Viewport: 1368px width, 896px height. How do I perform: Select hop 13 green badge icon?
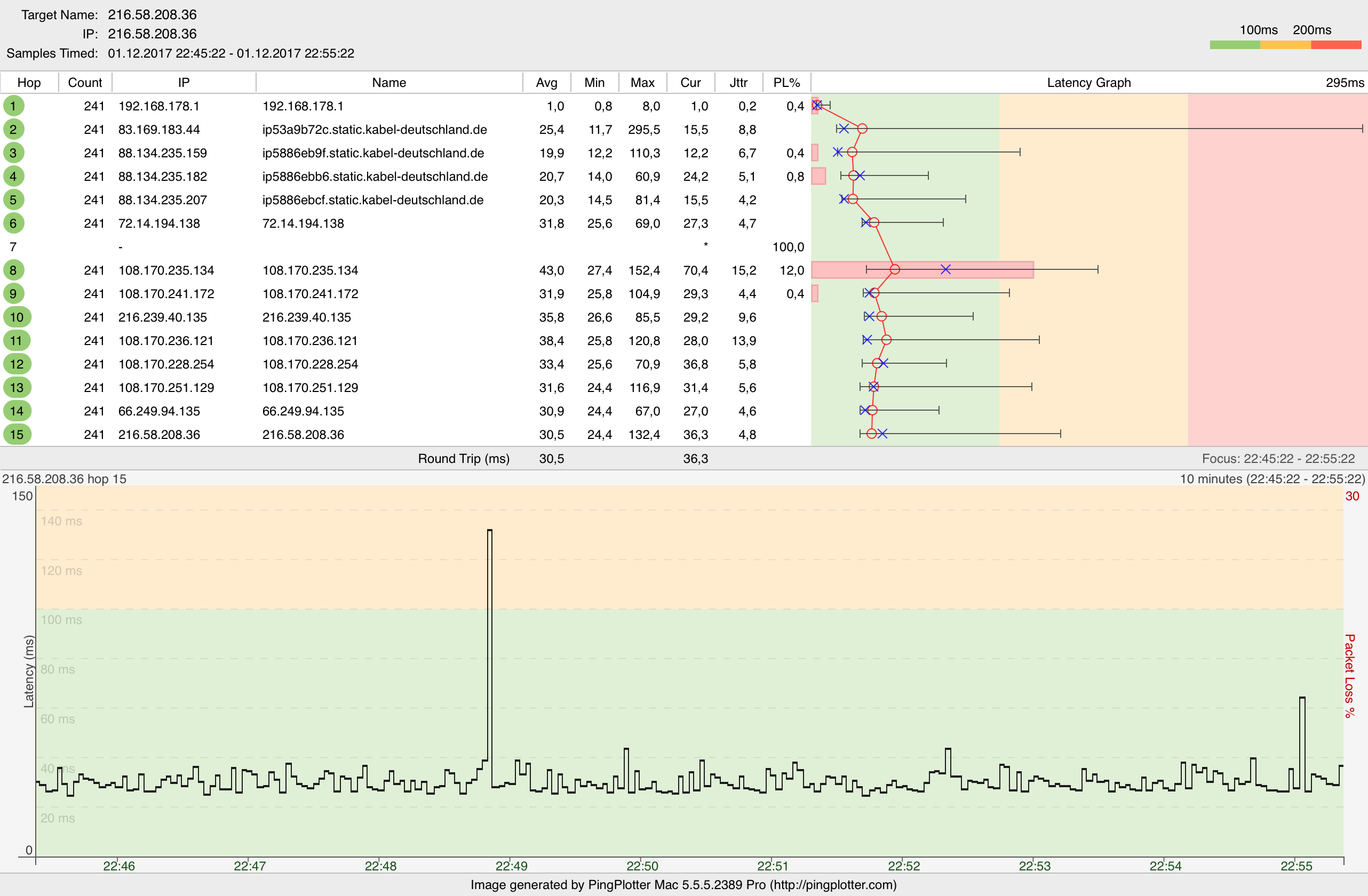point(17,387)
